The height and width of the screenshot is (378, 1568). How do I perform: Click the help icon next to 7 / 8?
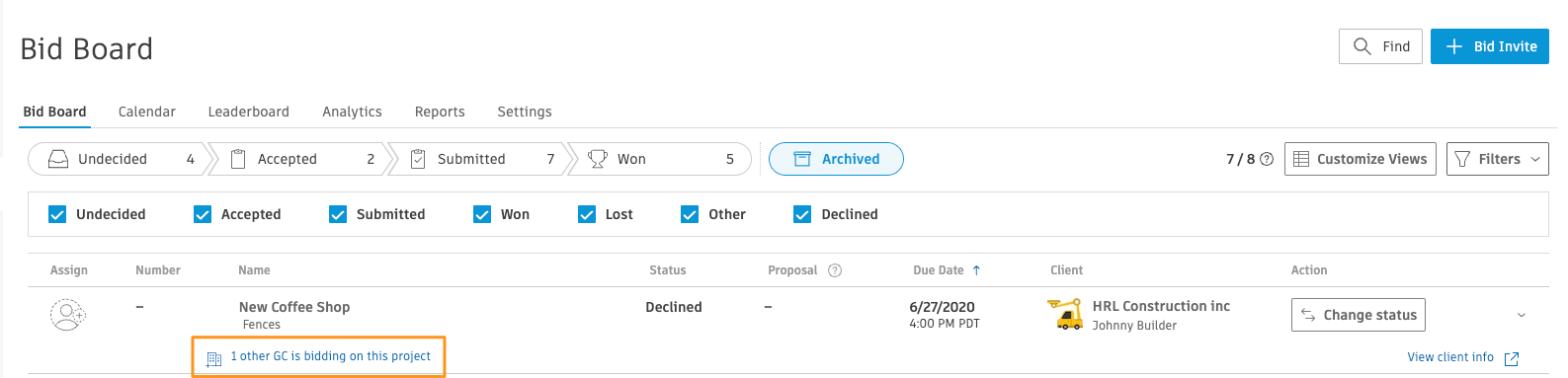[1267, 159]
